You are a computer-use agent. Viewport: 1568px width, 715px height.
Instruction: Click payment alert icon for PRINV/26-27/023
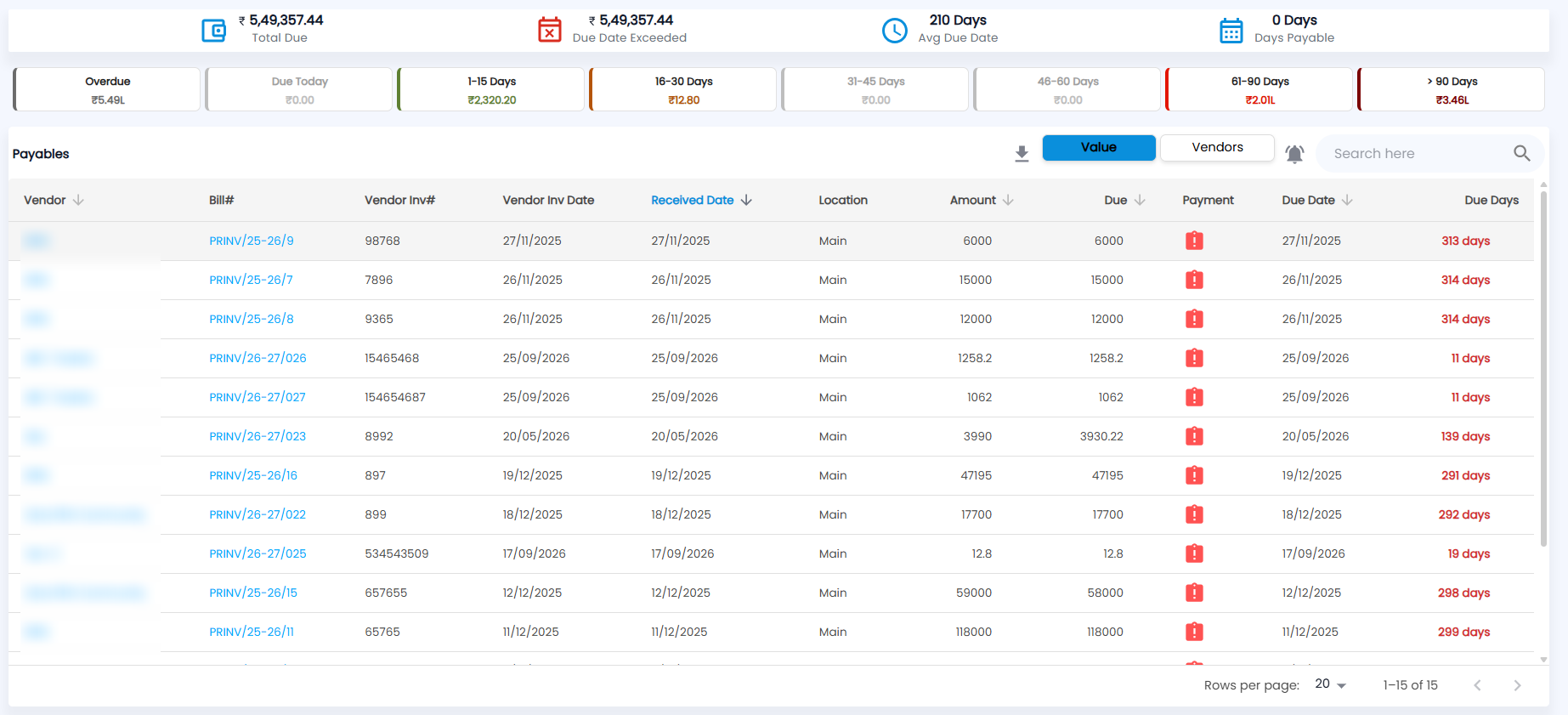click(1194, 436)
